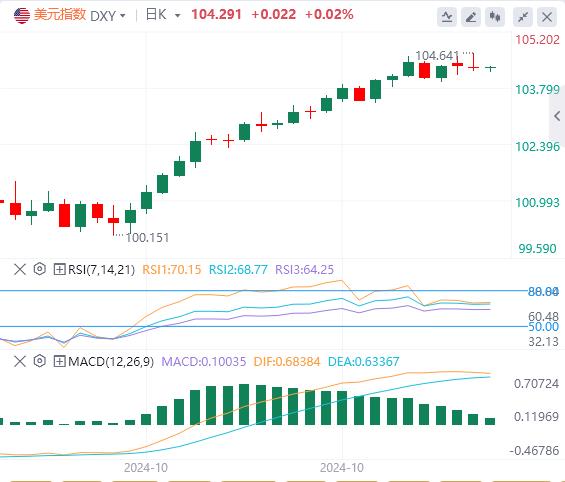Click the 100.151 low price marker
This screenshot has width=565, height=482.
pos(147,238)
